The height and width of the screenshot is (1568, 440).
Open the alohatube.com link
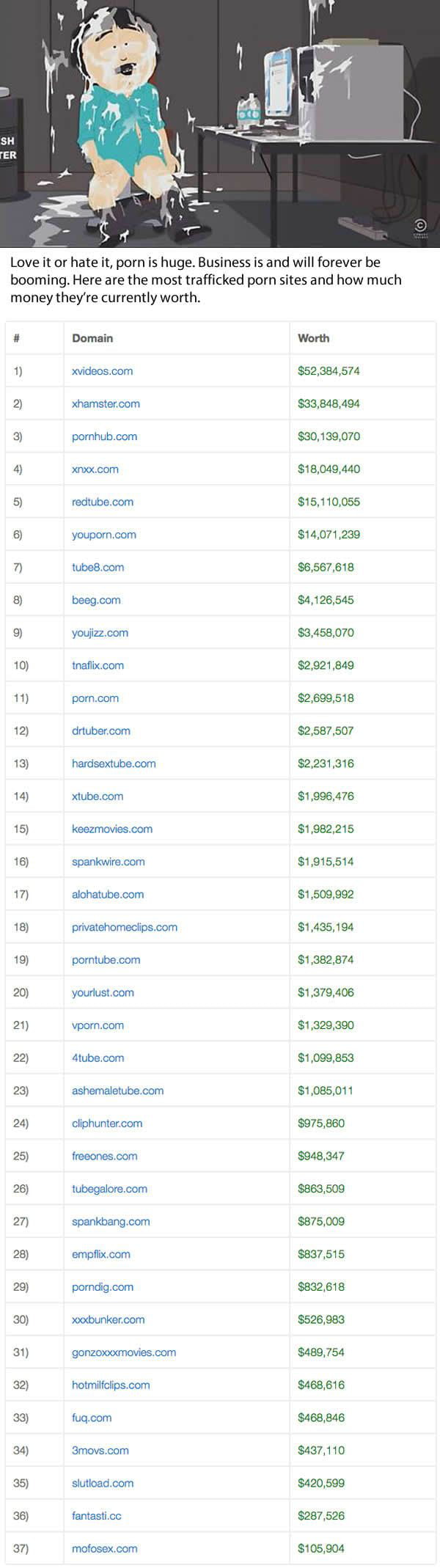[x=108, y=894]
